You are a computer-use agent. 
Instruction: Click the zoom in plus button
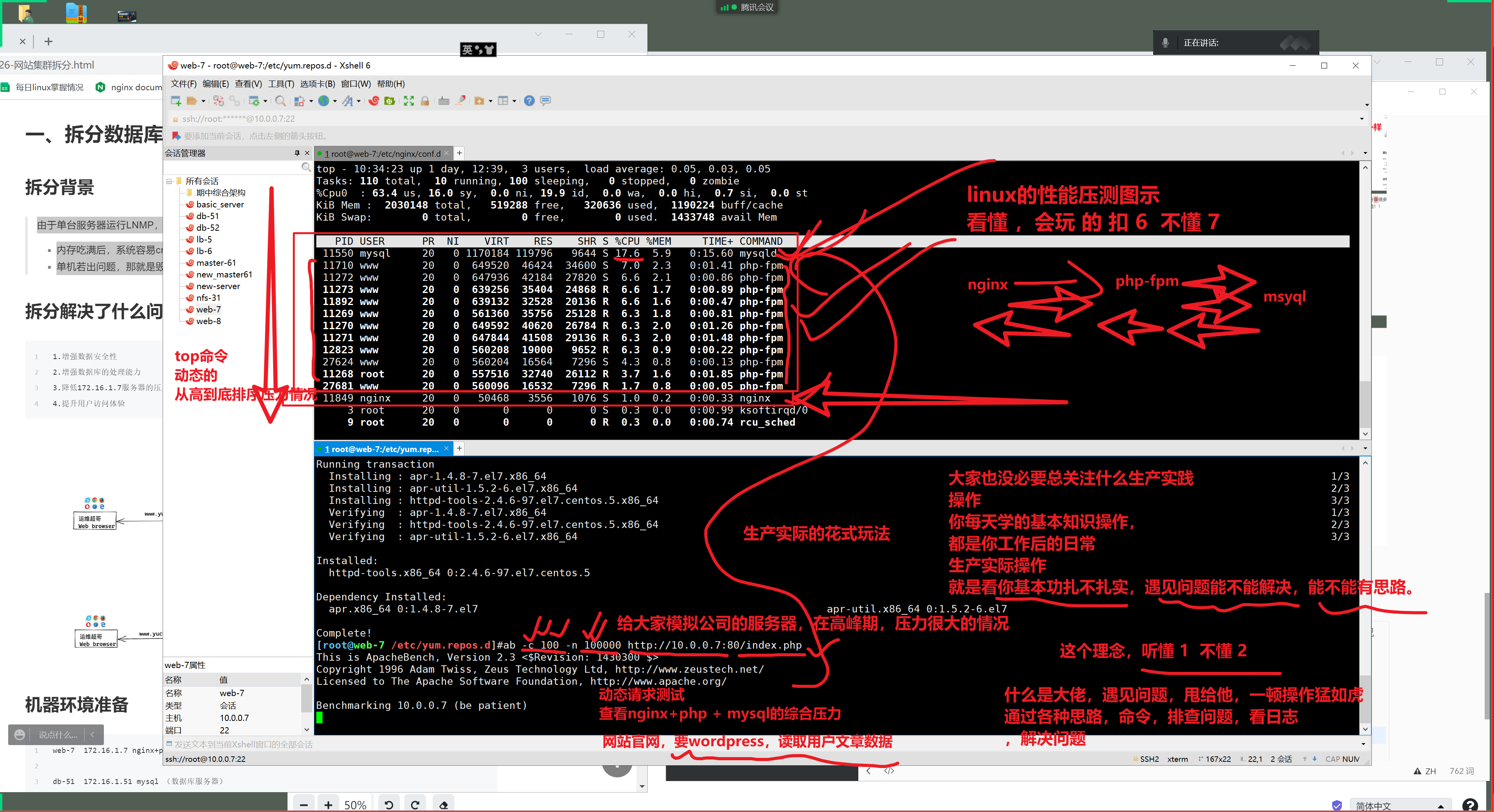[x=328, y=805]
